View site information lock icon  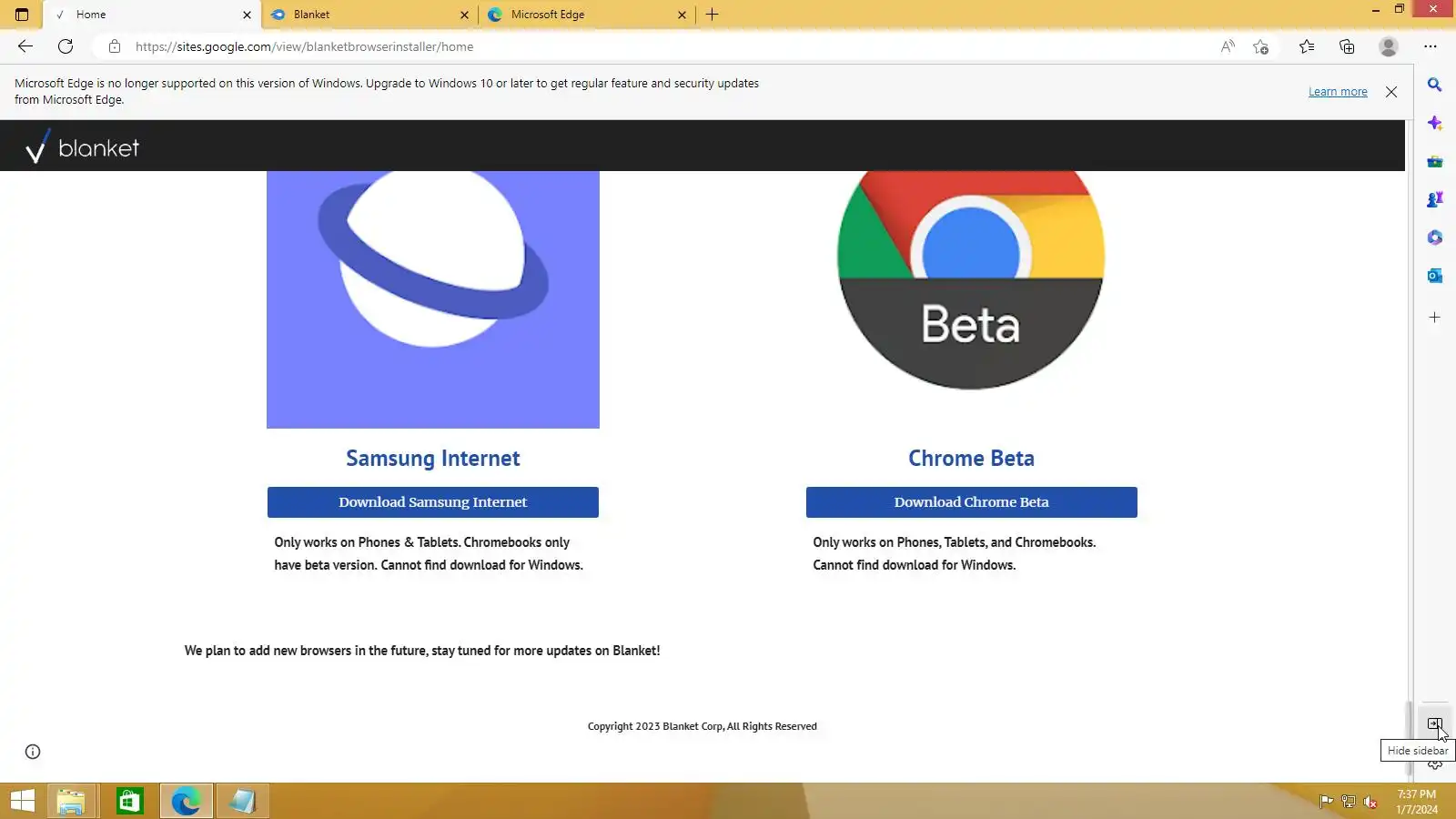(115, 46)
